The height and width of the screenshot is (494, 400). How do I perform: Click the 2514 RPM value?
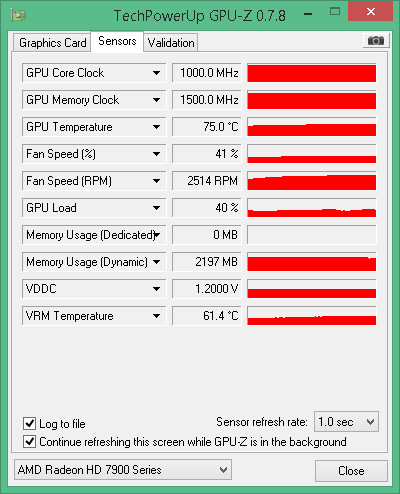point(207,181)
